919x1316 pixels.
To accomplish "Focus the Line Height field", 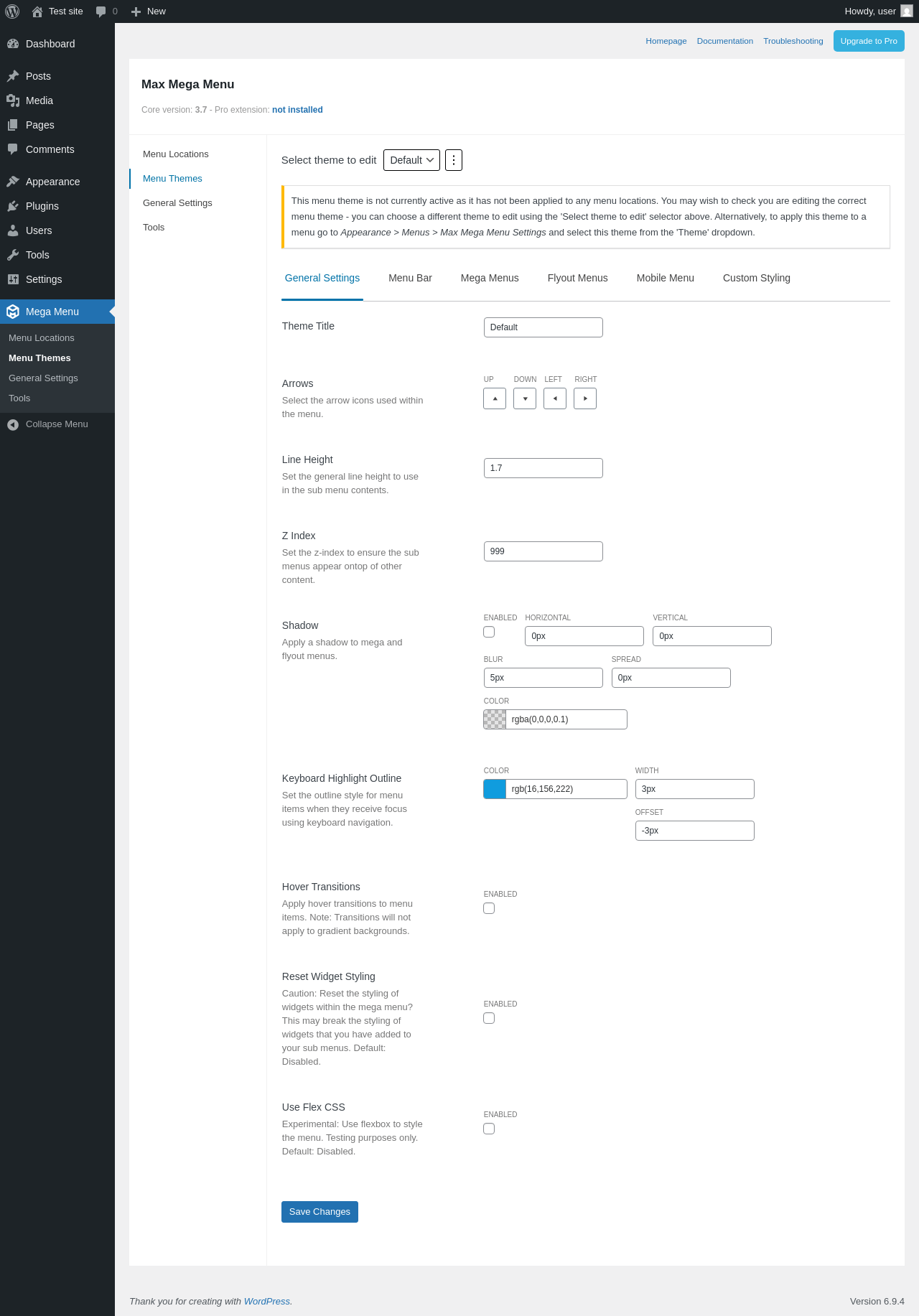I will coord(544,468).
